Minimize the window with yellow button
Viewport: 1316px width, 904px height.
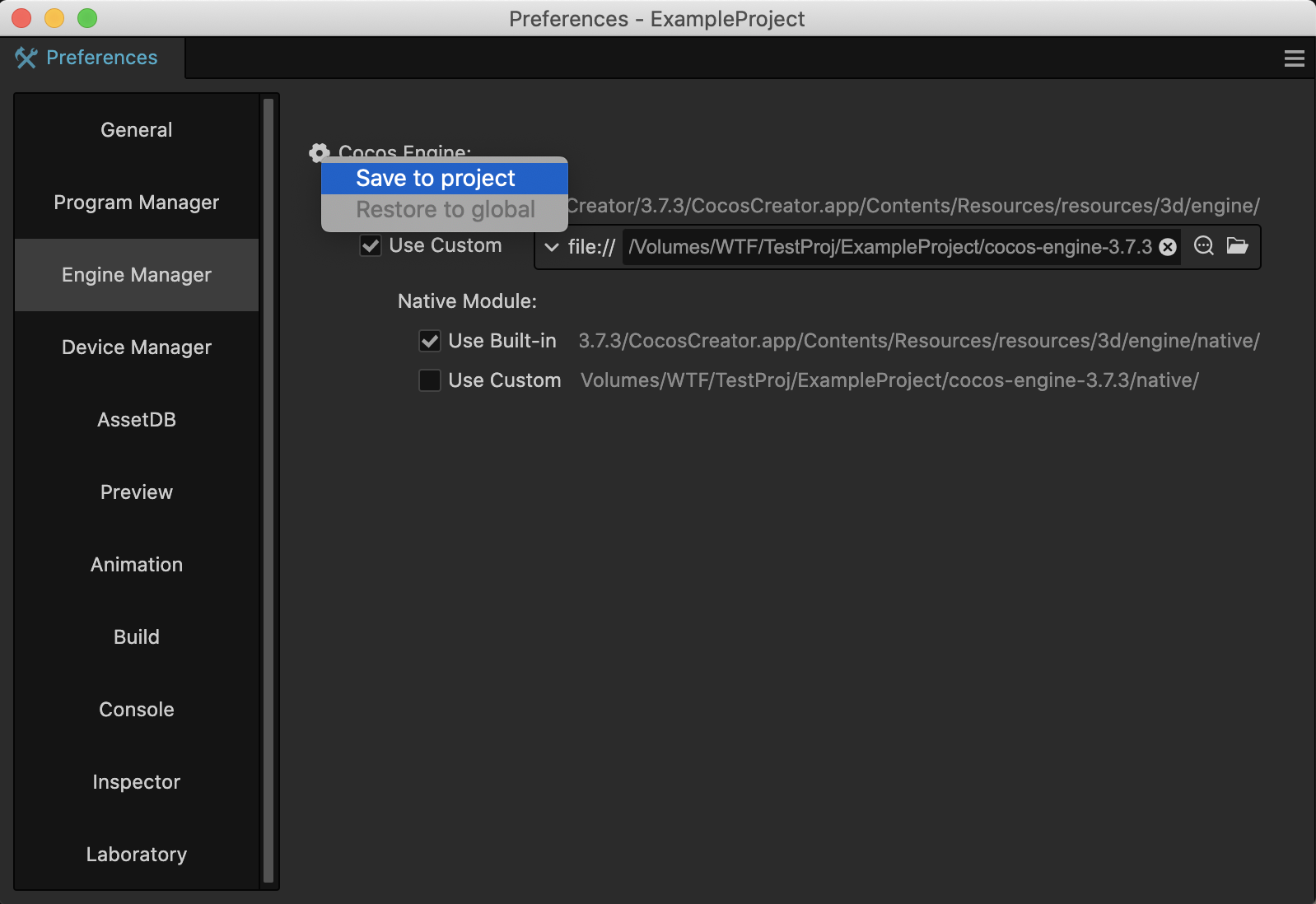tap(54, 18)
